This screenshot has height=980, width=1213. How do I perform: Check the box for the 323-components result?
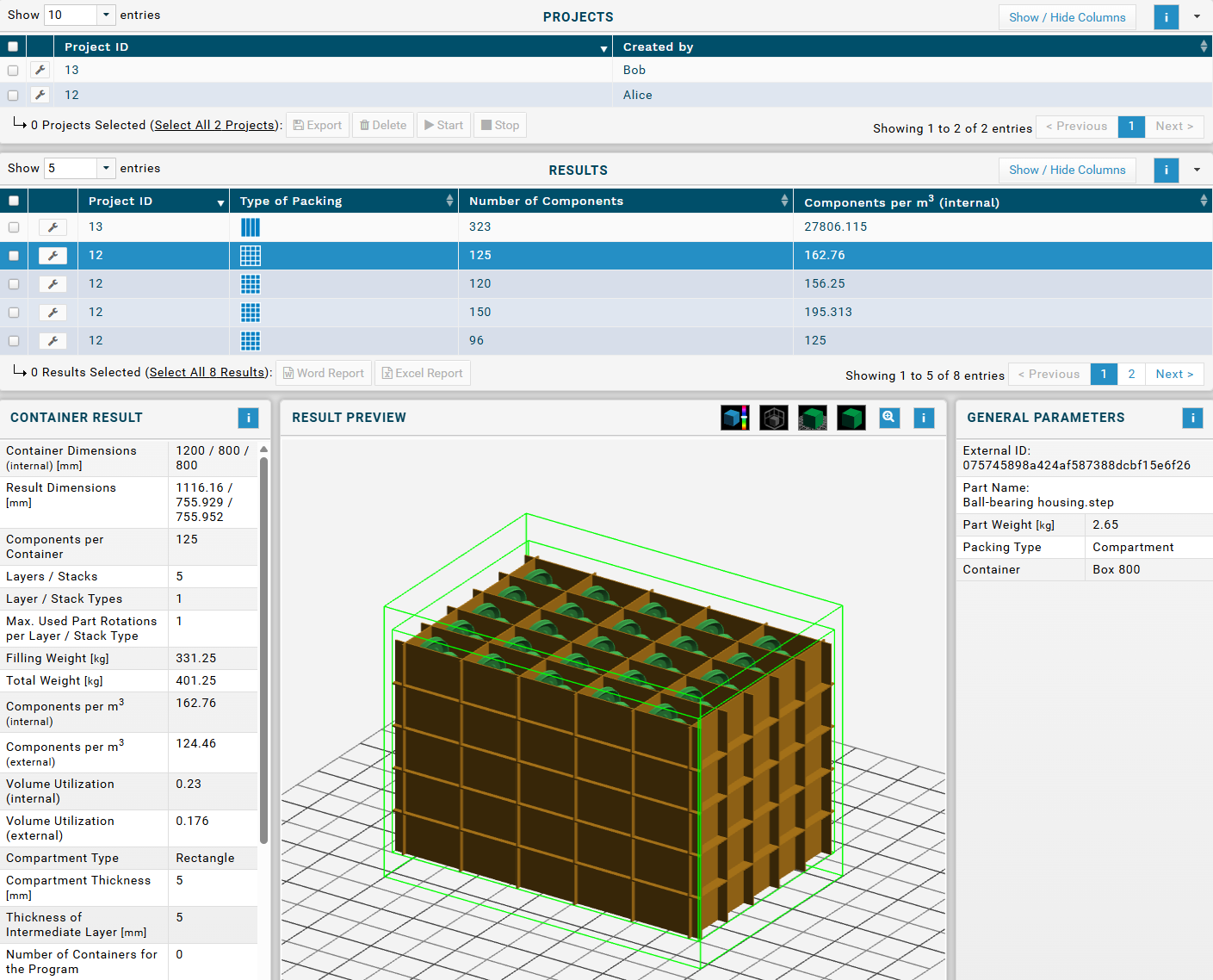(14, 227)
